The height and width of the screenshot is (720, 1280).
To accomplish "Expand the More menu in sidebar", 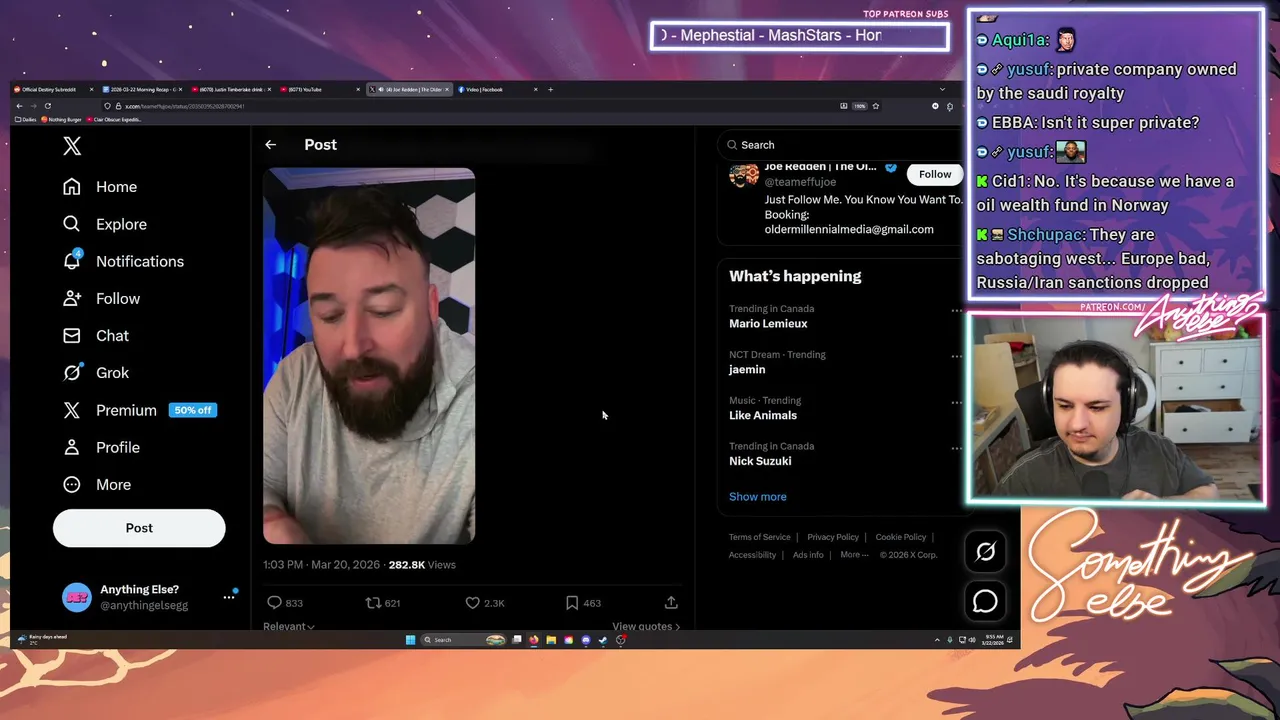I will tap(97, 484).
